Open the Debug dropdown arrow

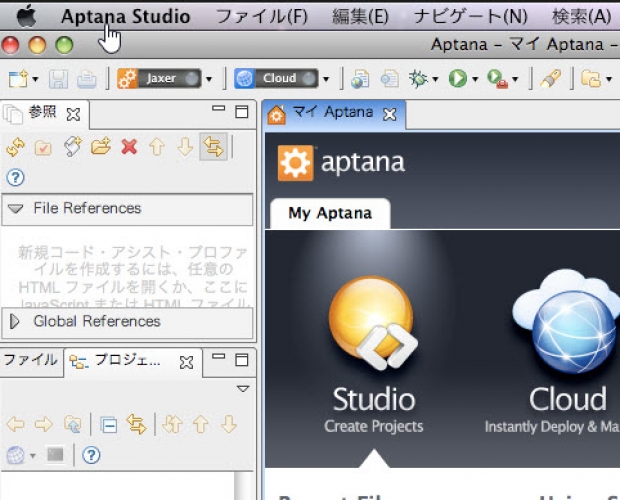click(x=435, y=79)
